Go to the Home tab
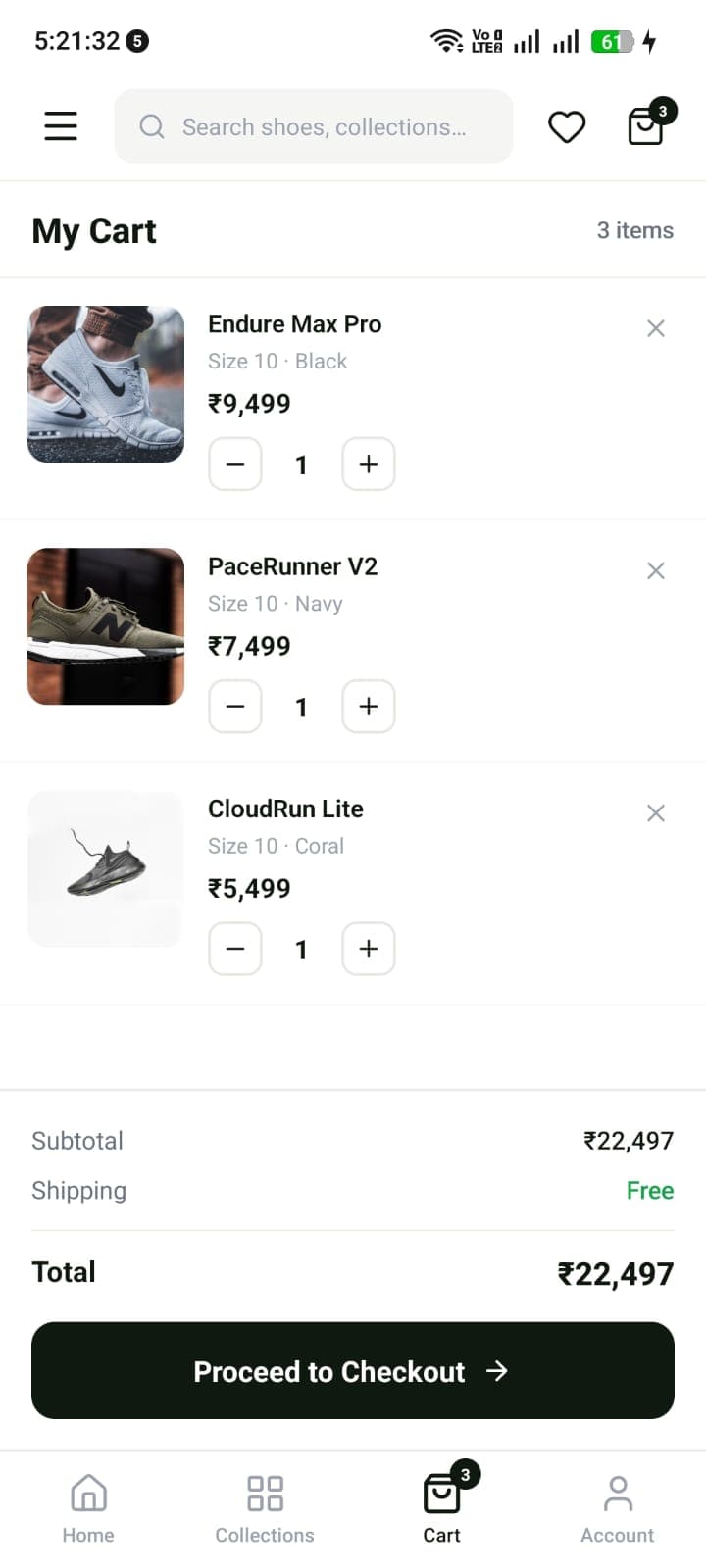This screenshot has height=1568, width=706. click(x=88, y=1509)
